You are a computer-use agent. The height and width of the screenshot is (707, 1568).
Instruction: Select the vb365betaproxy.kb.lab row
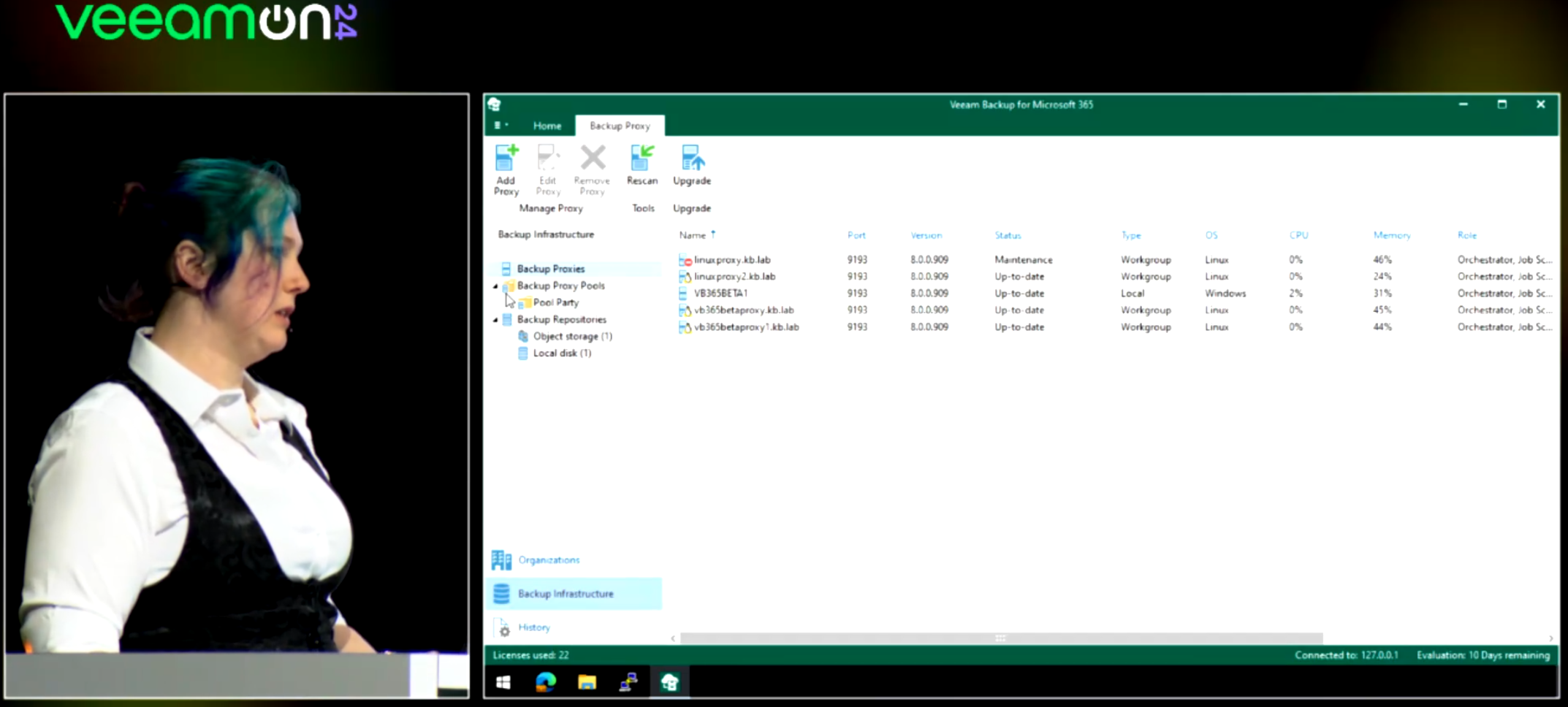1115,310
